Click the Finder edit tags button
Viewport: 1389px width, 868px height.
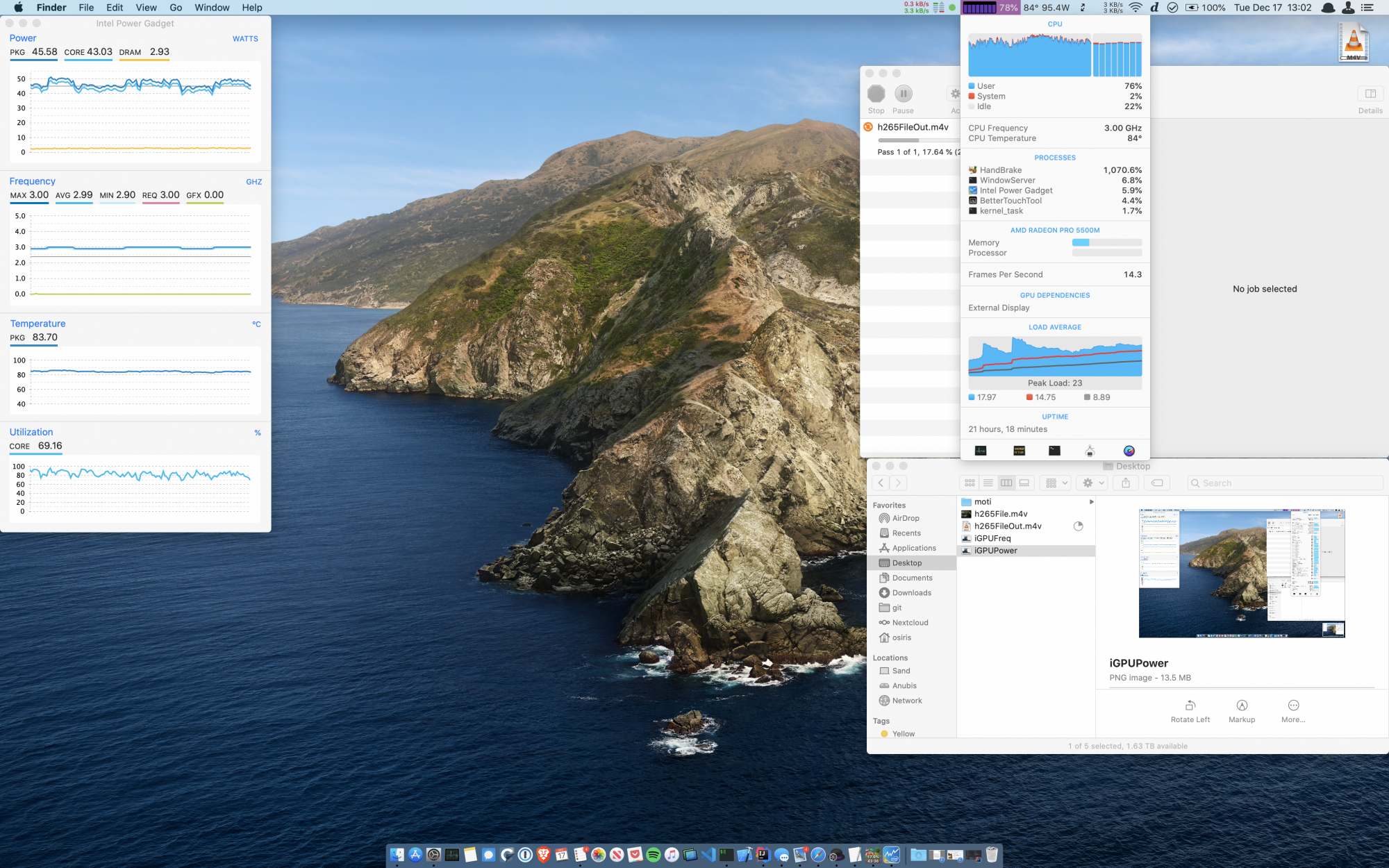(1157, 483)
